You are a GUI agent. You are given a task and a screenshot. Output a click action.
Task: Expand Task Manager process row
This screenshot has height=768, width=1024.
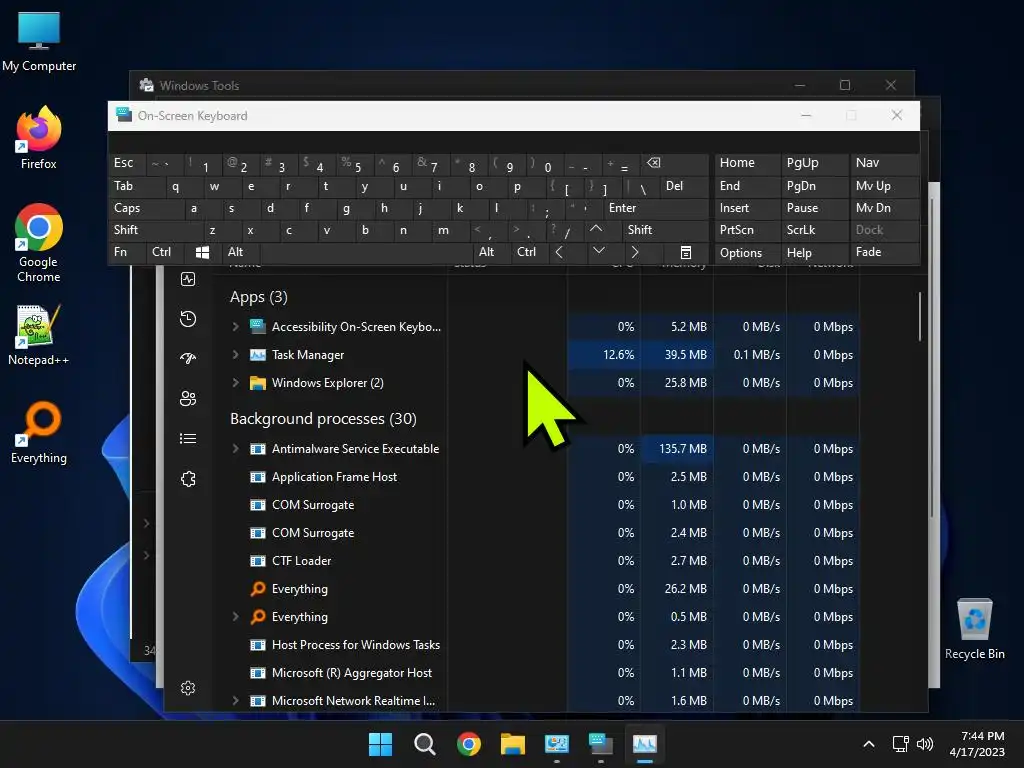click(235, 355)
